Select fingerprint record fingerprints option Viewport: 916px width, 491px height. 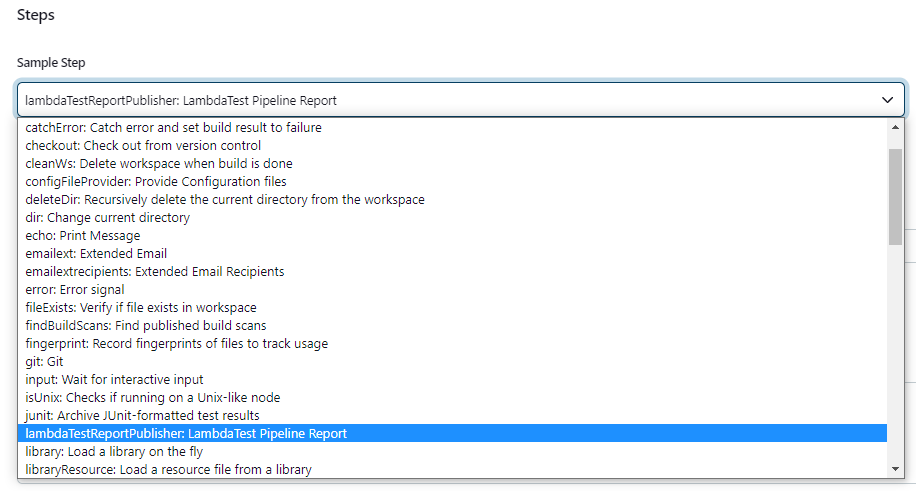click(177, 343)
